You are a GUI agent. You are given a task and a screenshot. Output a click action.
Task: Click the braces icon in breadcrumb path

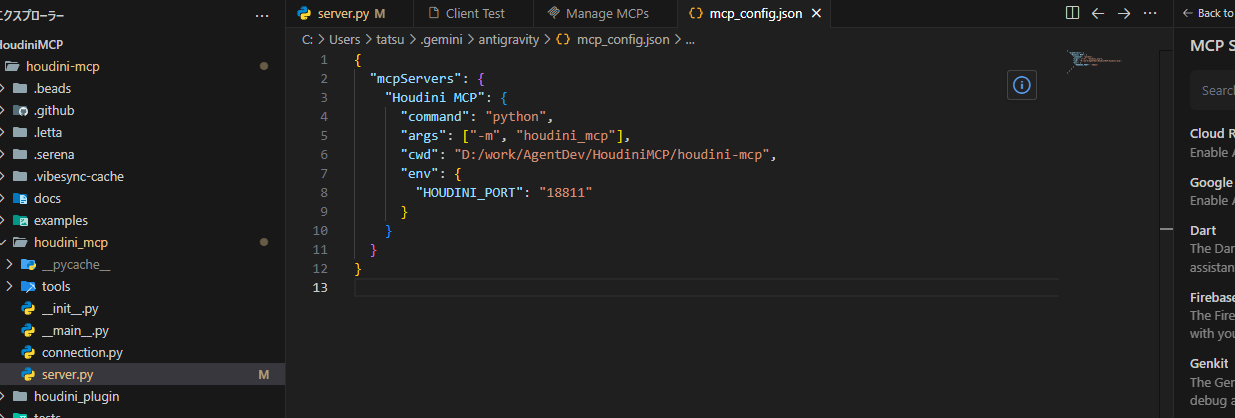coord(563,40)
